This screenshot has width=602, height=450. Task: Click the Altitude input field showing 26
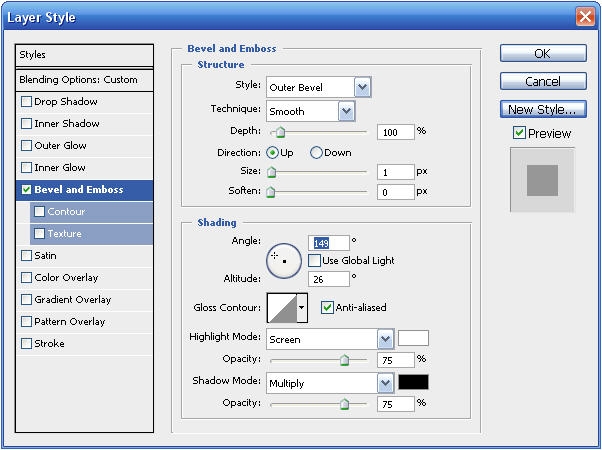point(329,279)
